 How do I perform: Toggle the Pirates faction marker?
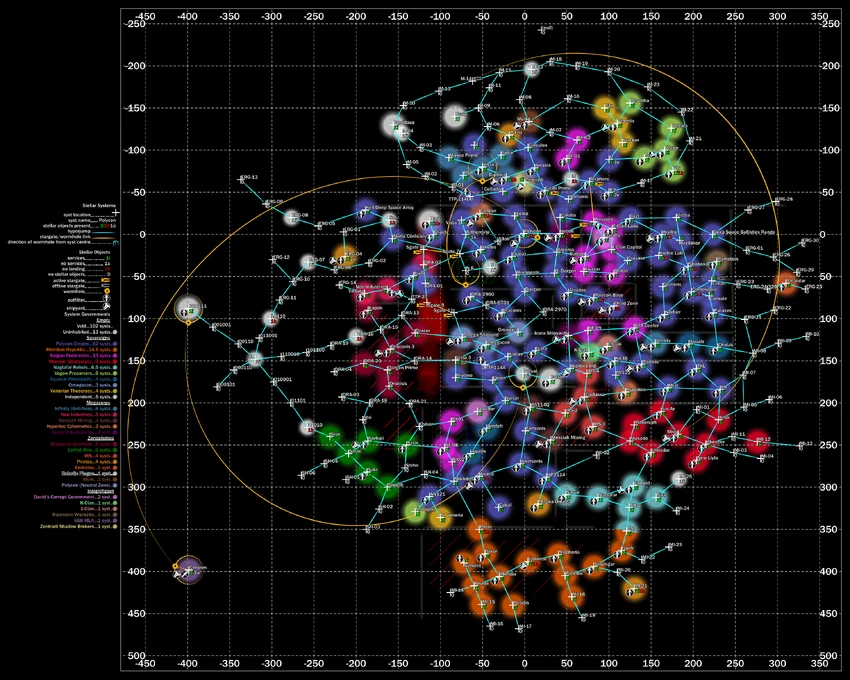pos(113,460)
